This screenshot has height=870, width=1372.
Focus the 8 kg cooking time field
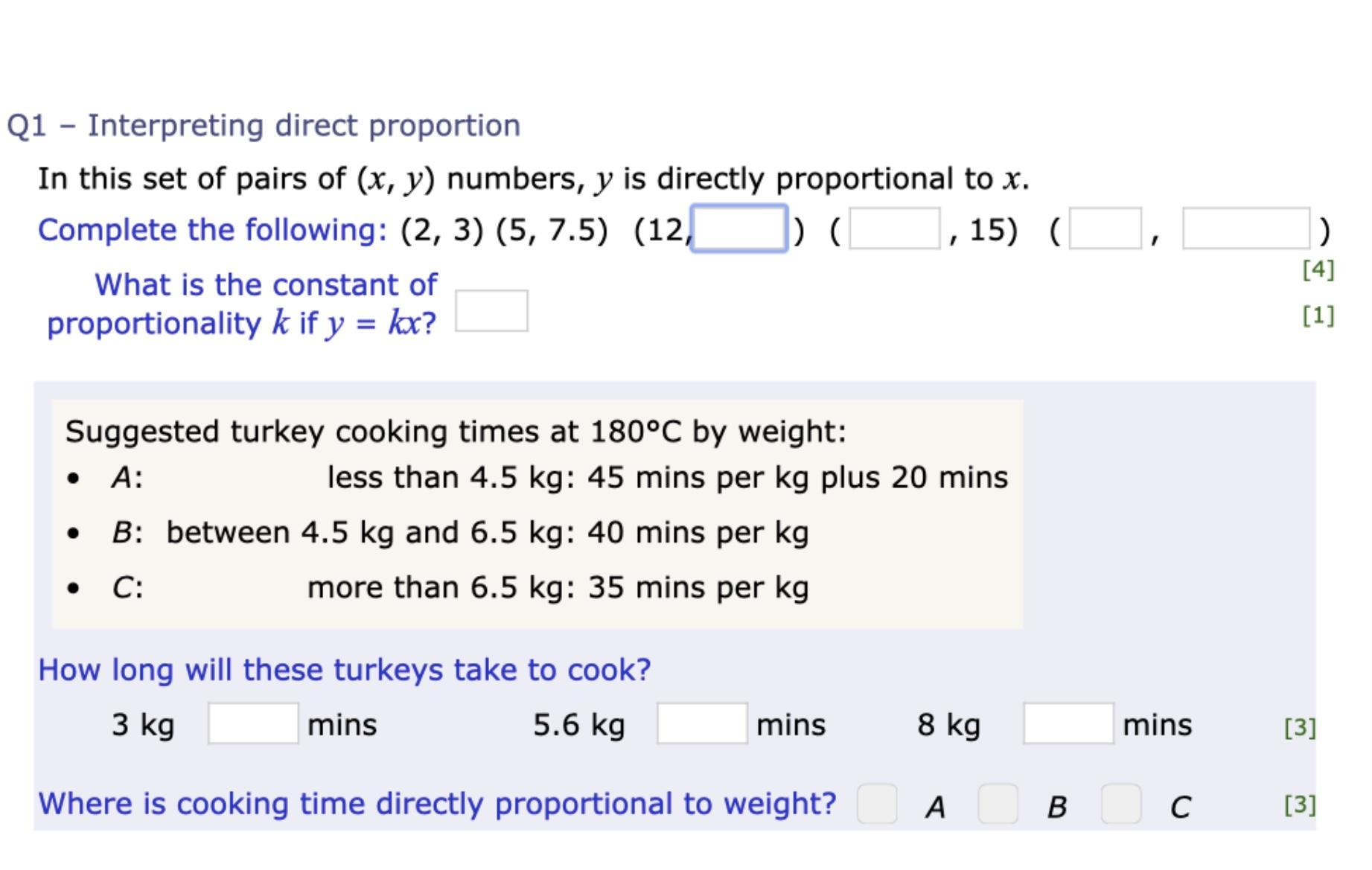click(1068, 723)
